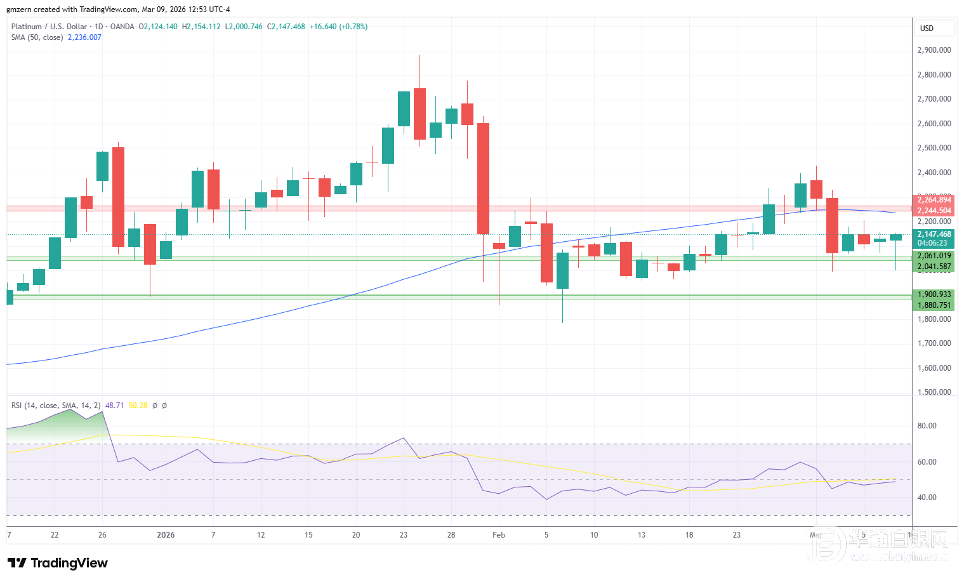This screenshot has width=964, height=582.
Task: Click the green 1,880.751 support price label
Action: coord(933,304)
